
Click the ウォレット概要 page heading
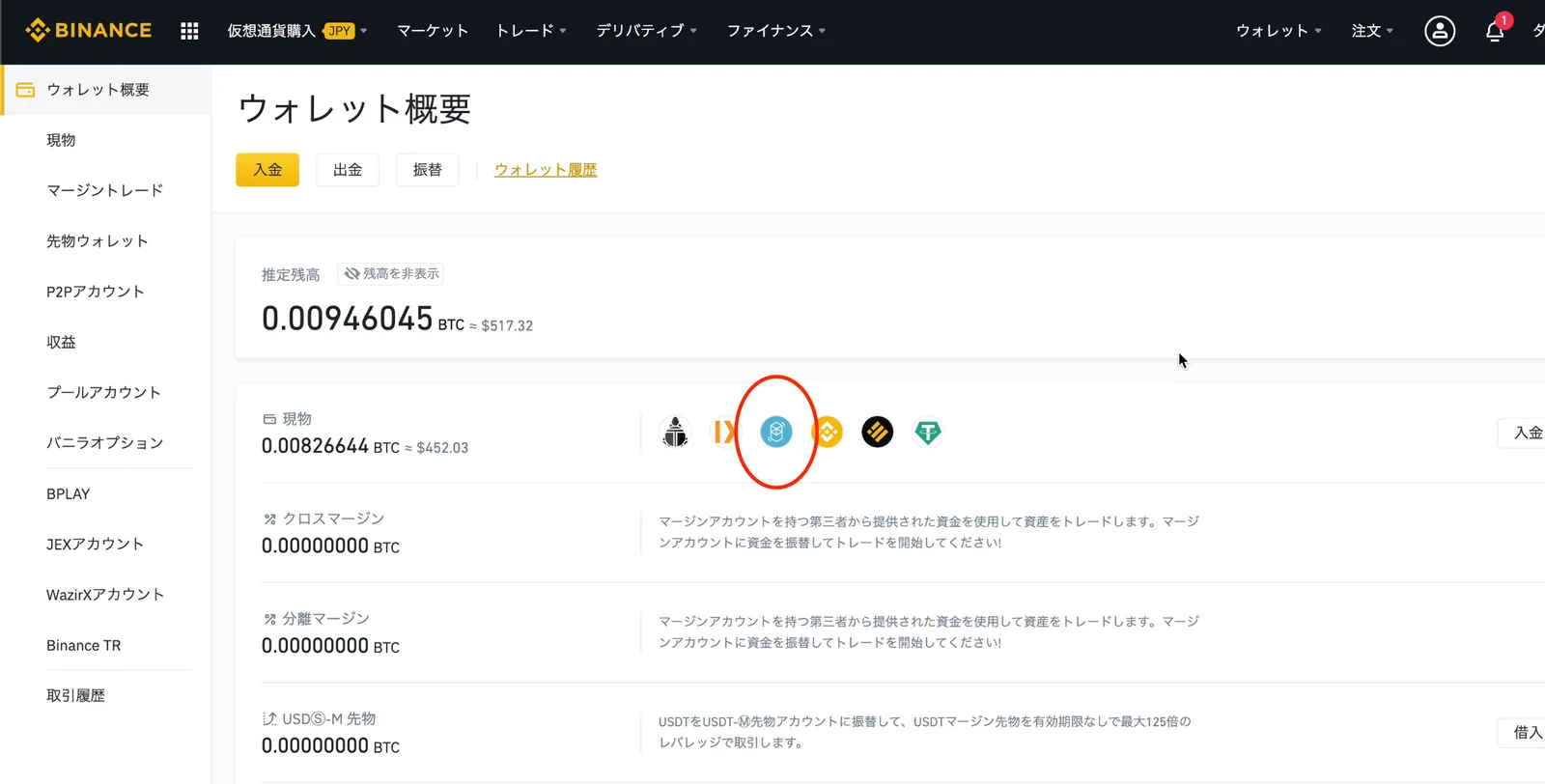tap(354, 109)
